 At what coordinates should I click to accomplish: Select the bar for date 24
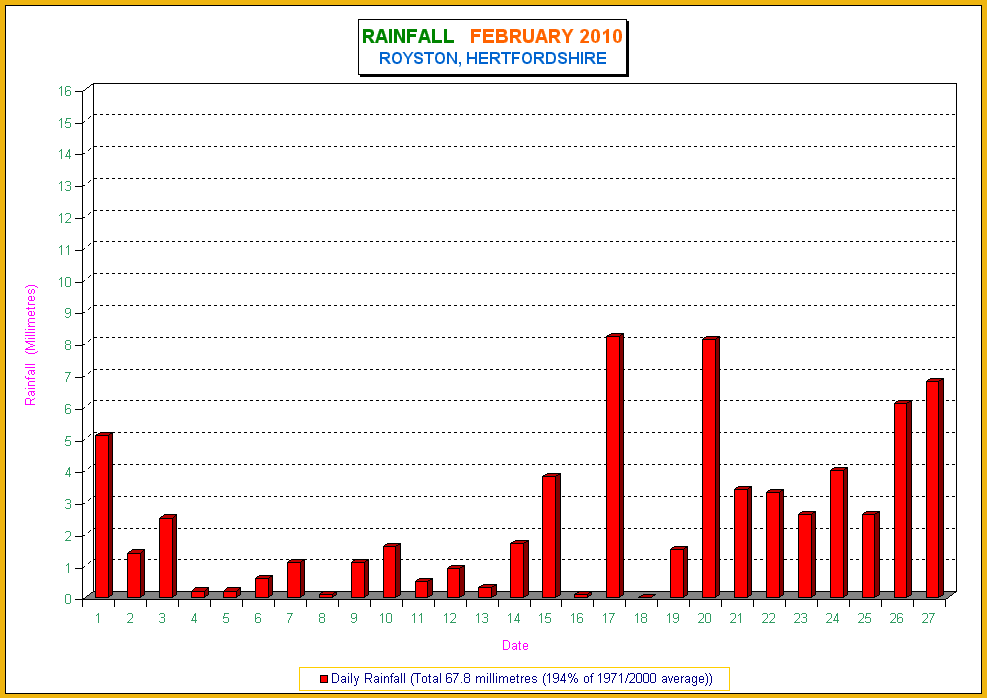(x=838, y=532)
